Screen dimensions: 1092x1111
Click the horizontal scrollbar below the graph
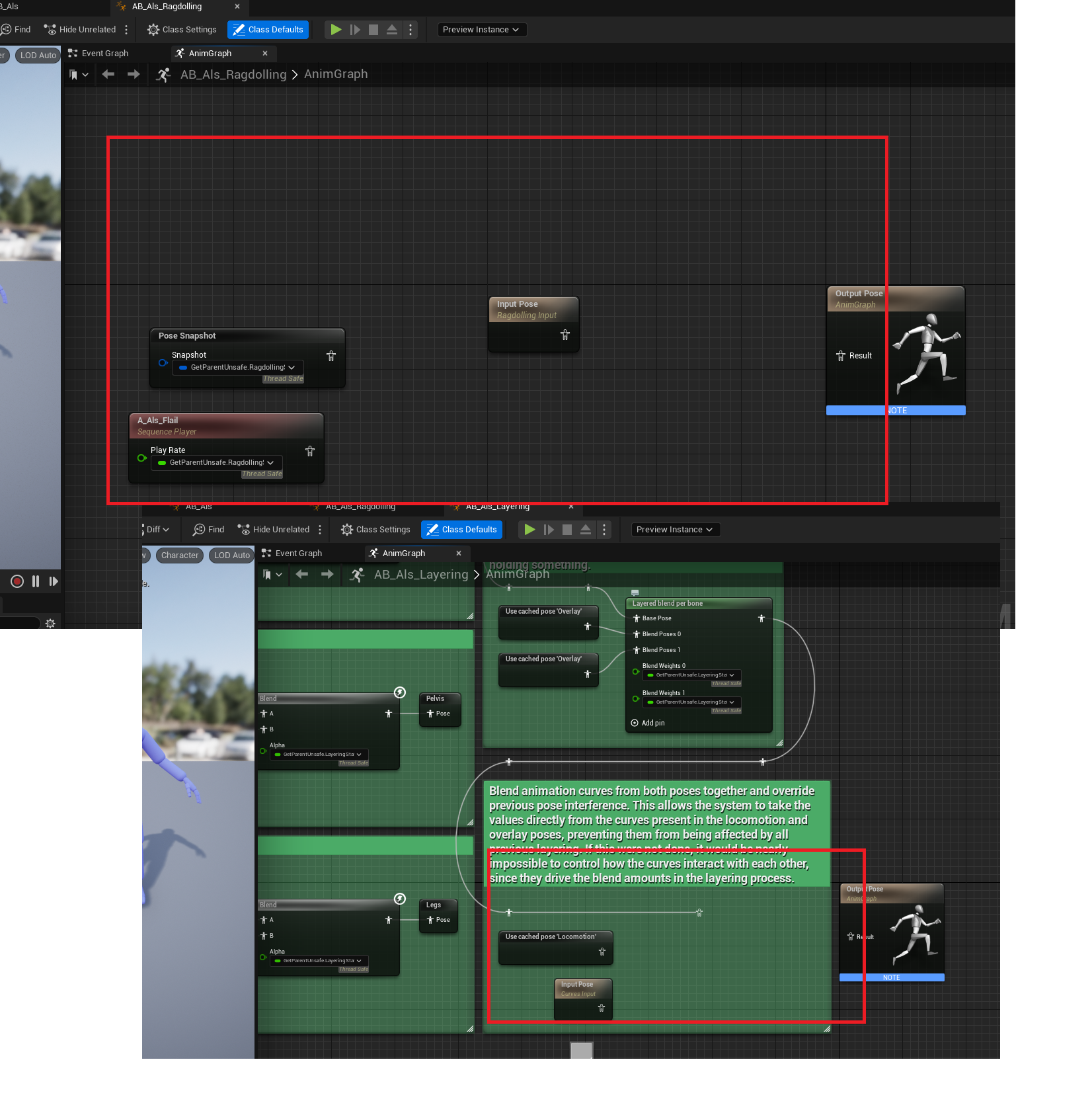[580, 1050]
